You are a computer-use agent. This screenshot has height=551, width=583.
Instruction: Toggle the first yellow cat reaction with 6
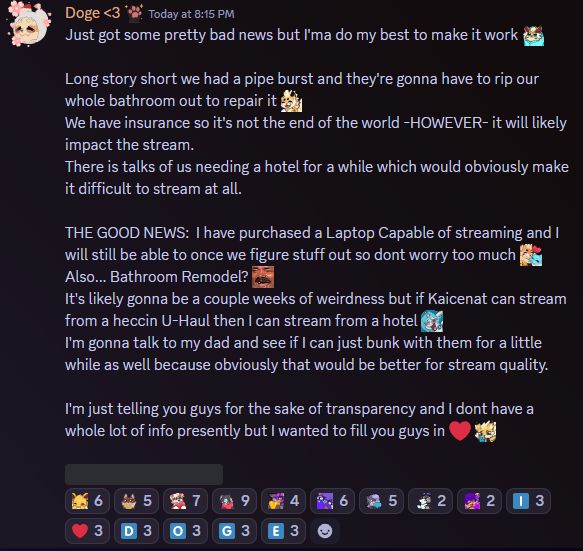pyautogui.click(x=87, y=501)
